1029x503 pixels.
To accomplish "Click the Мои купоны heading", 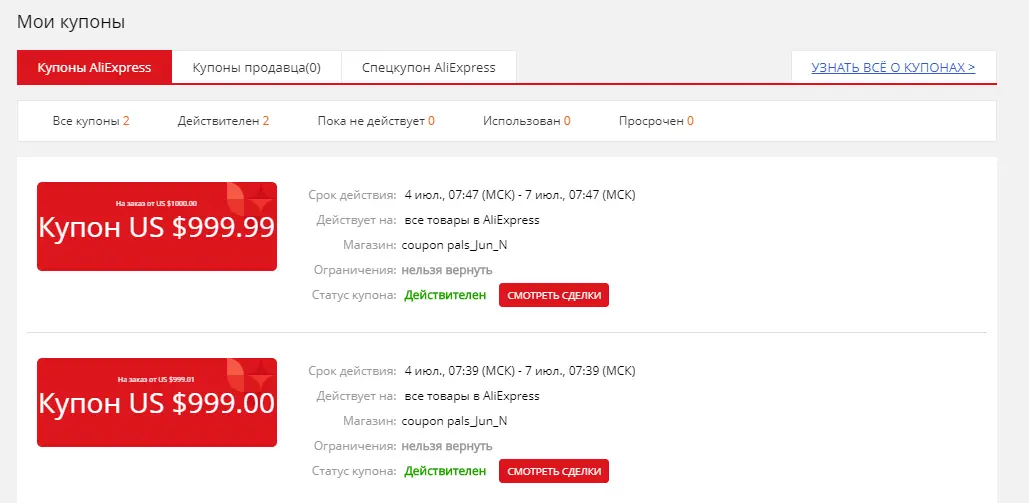I will point(71,22).
